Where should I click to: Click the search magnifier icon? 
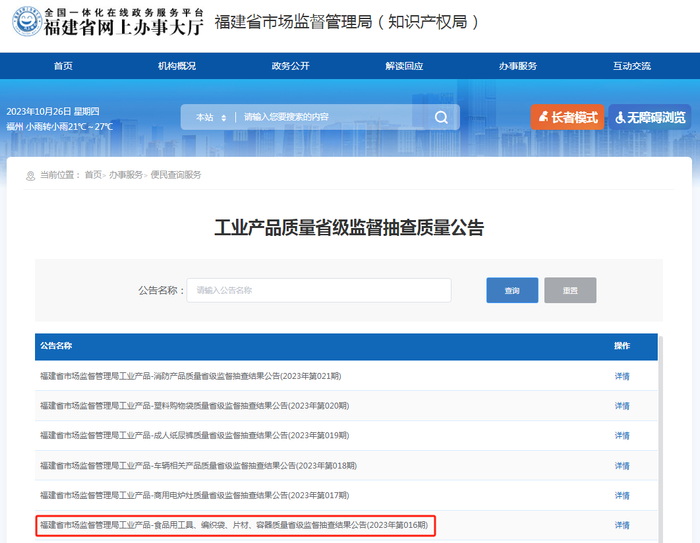click(441, 117)
